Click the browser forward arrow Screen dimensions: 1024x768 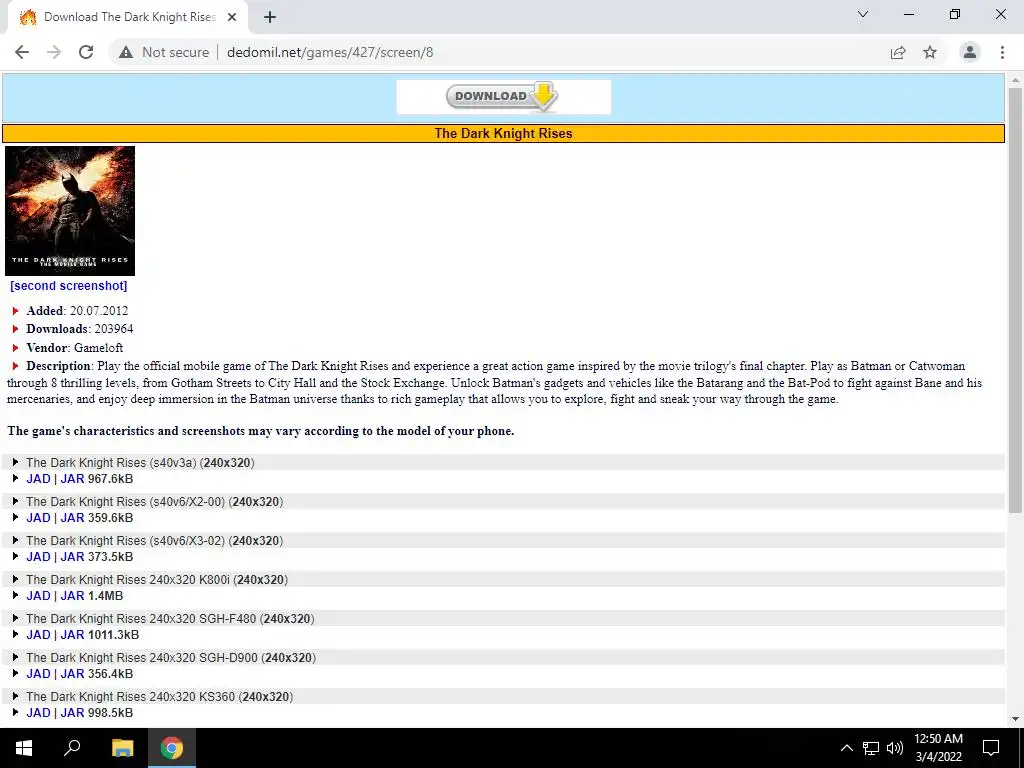[x=54, y=52]
